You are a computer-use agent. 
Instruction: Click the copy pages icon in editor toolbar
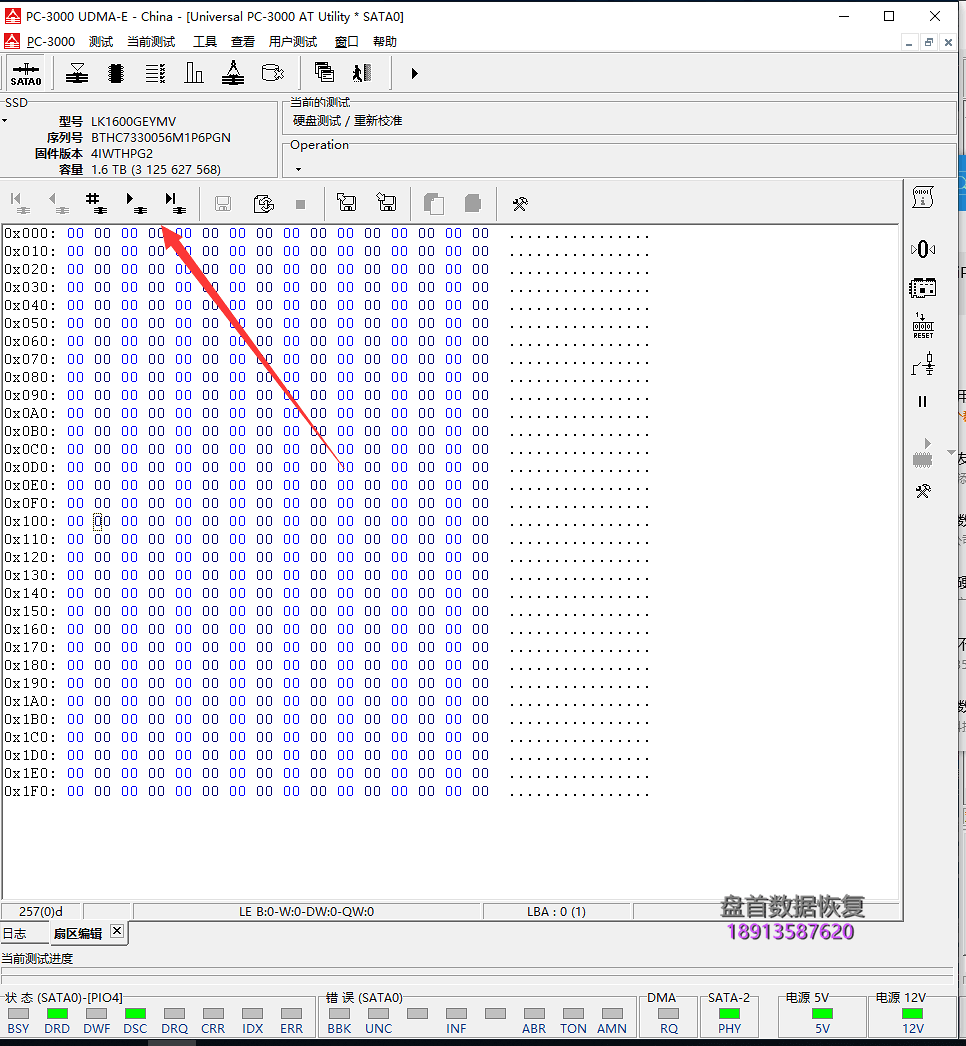coord(434,203)
